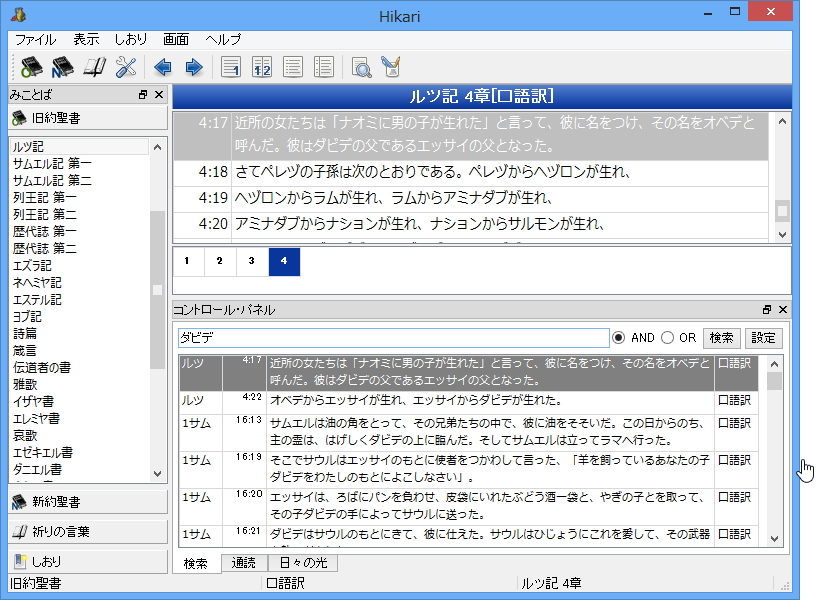Image resolution: width=828 pixels, height=600 pixels.
Task: Switch to the 通読 tab
Action: (242, 563)
